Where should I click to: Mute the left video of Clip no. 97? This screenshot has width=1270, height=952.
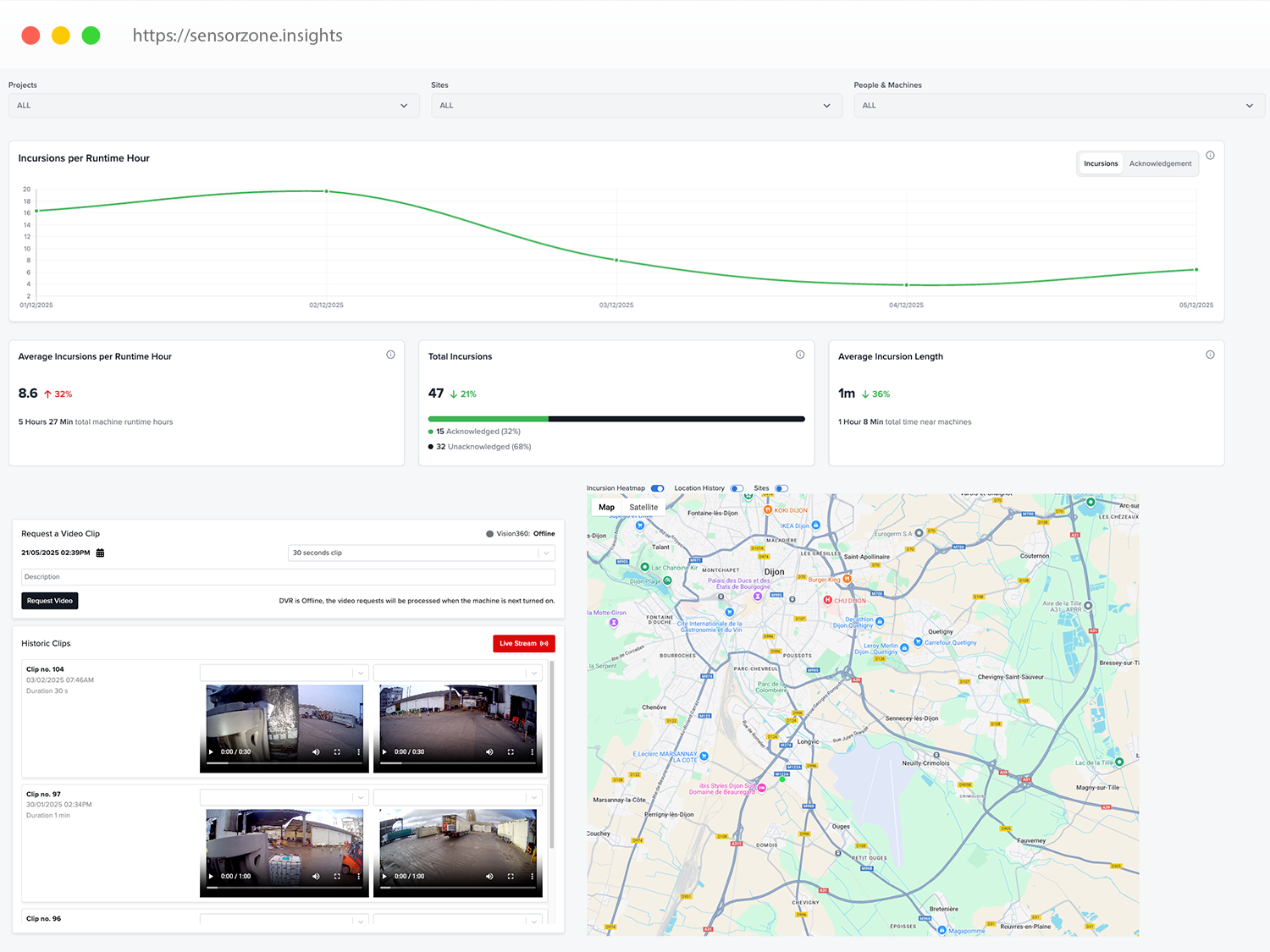pyautogui.click(x=316, y=876)
